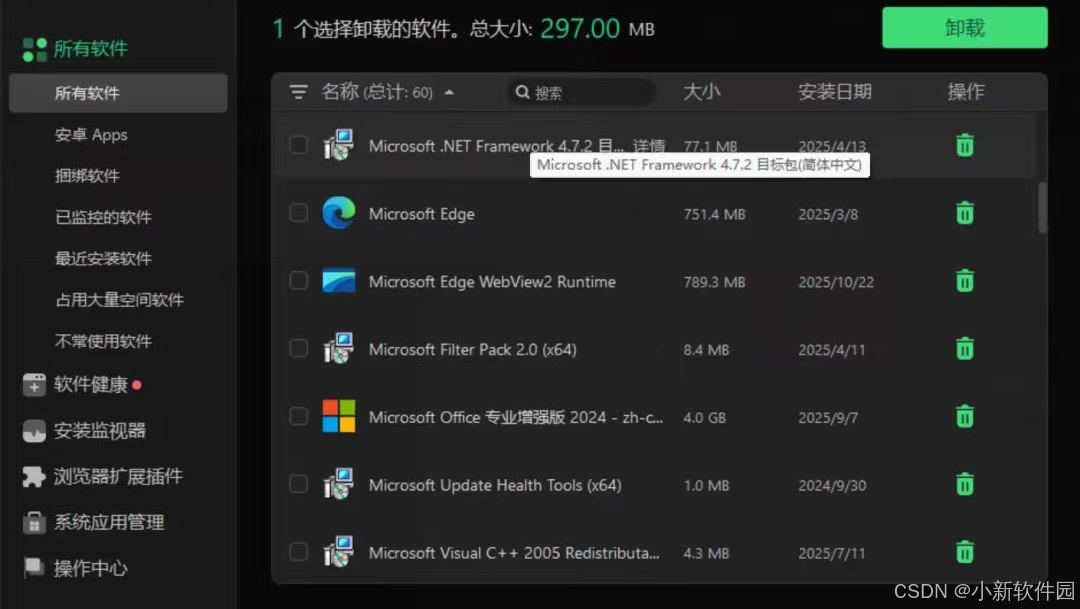This screenshot has width=1080, height=609.
Task: Check the Microsoft .NET Framework 4.7.2 checkbox
Action: (298, 145)
